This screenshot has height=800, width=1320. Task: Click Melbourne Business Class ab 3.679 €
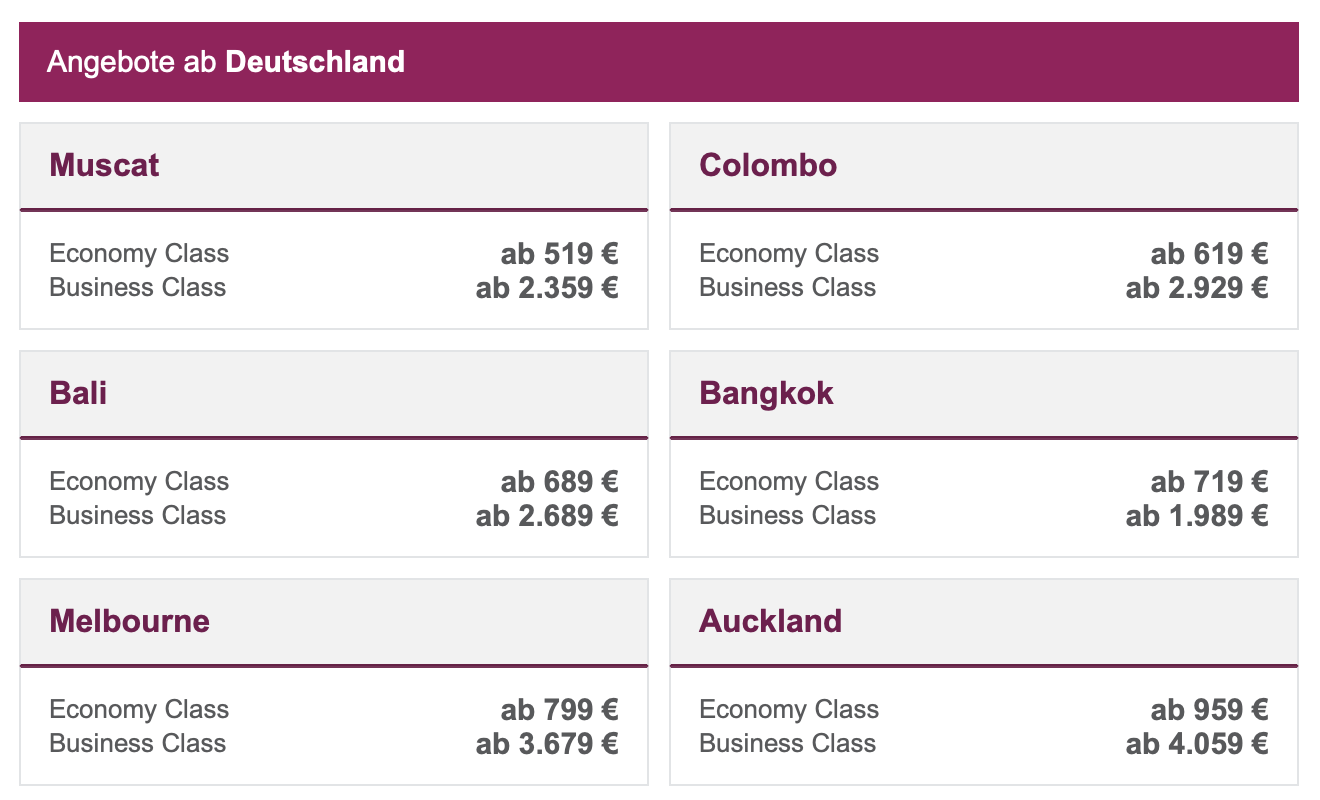[x=547, y=744]
